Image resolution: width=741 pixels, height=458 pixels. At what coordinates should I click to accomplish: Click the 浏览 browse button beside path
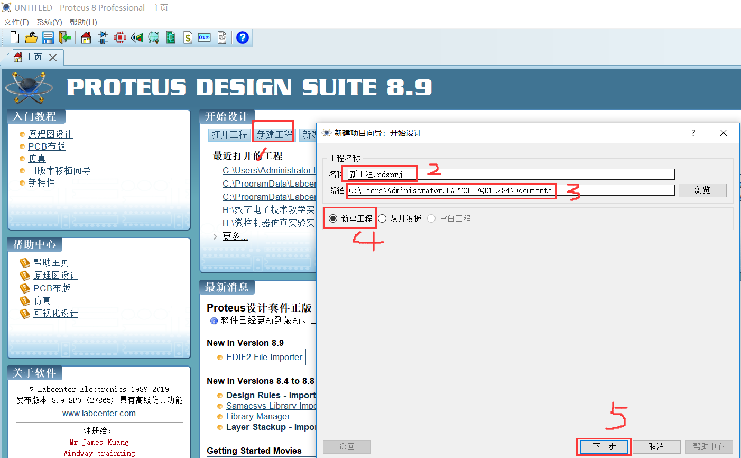pos(702,190)
